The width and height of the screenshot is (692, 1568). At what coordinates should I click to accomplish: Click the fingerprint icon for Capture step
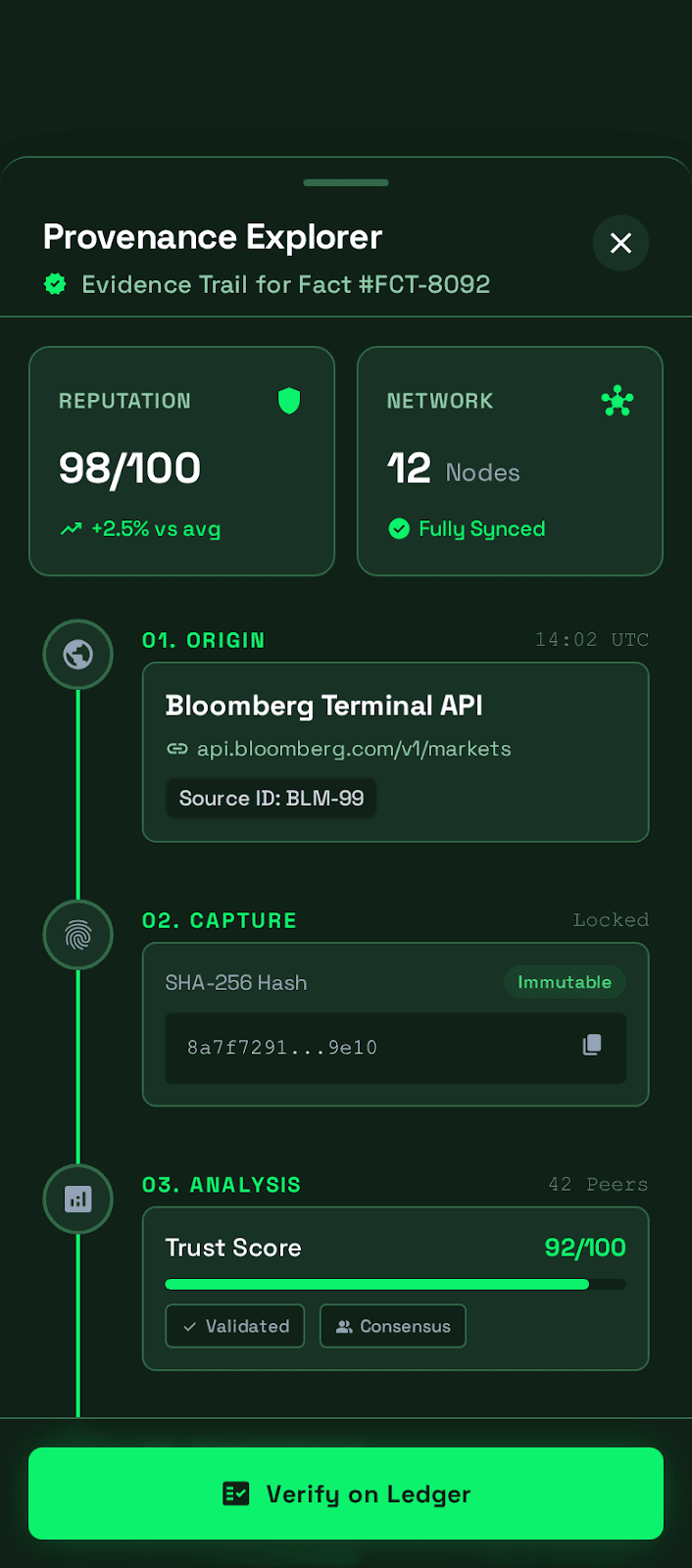78,935
